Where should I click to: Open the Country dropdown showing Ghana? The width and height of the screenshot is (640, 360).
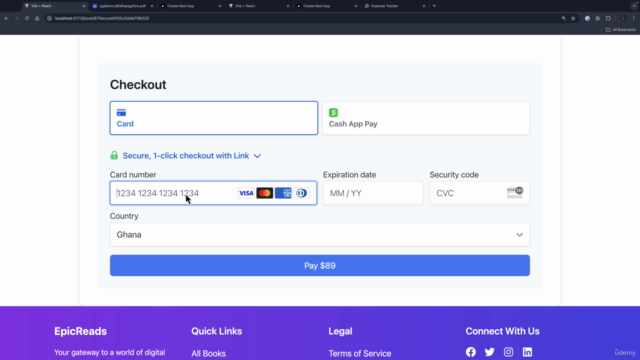tap(320, 235)
